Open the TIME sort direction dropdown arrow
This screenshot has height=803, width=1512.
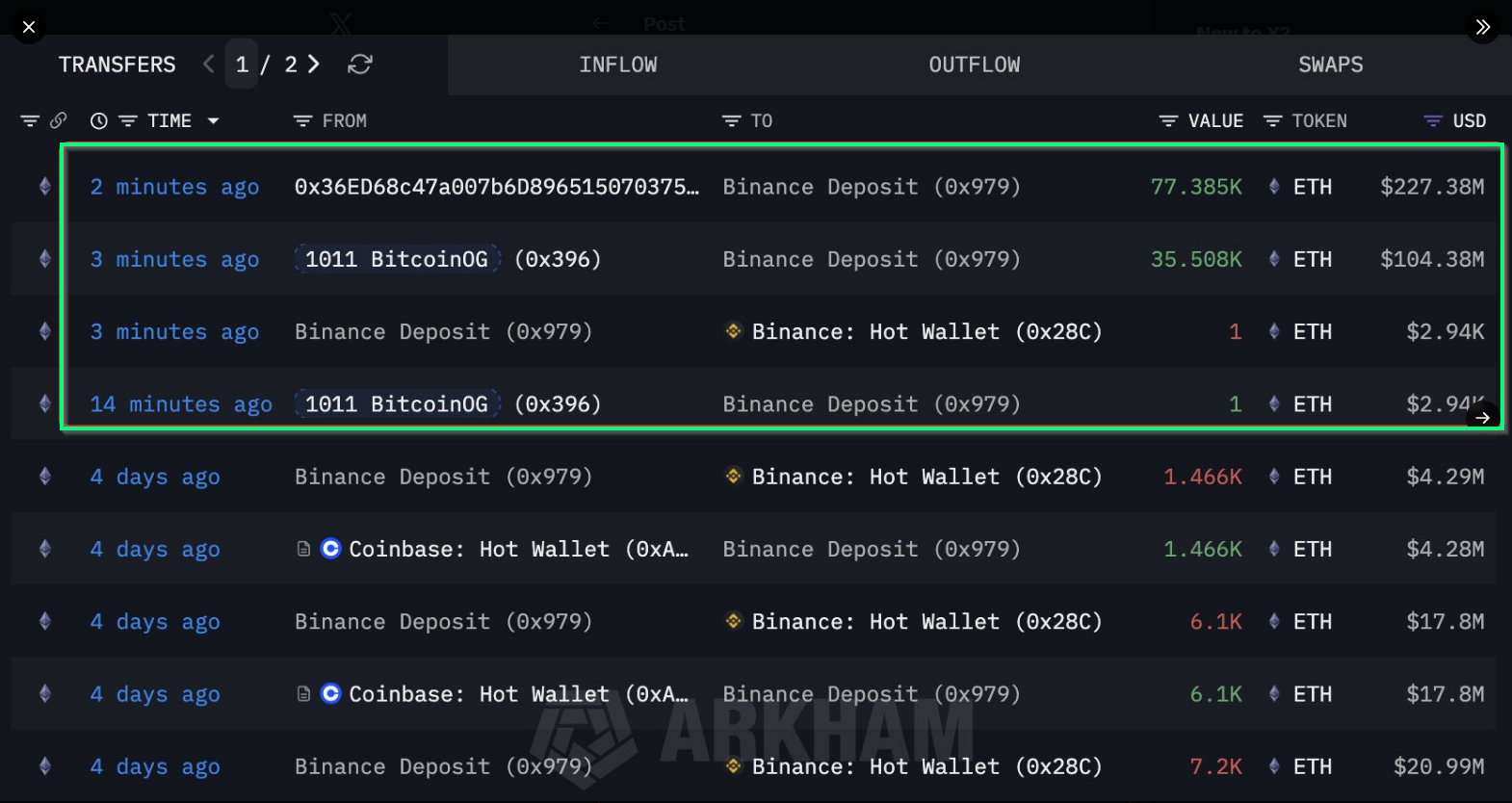(214, 120)
